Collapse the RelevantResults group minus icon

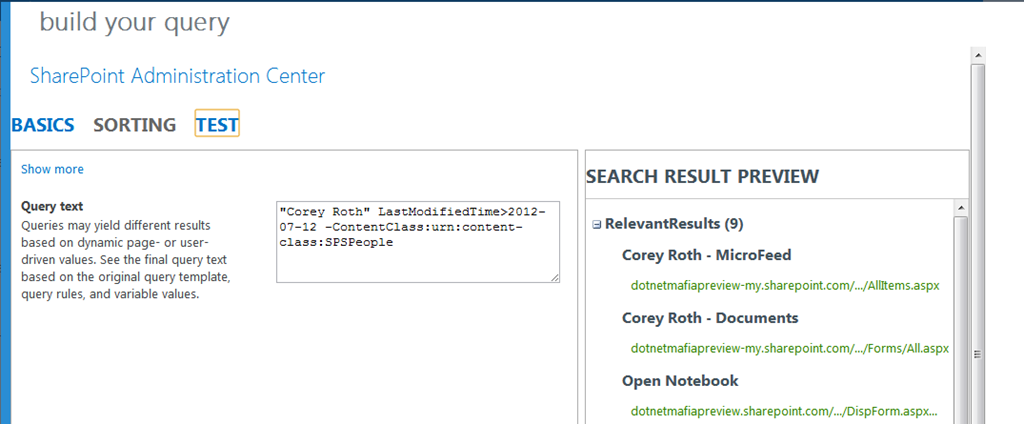pos(596,225)
